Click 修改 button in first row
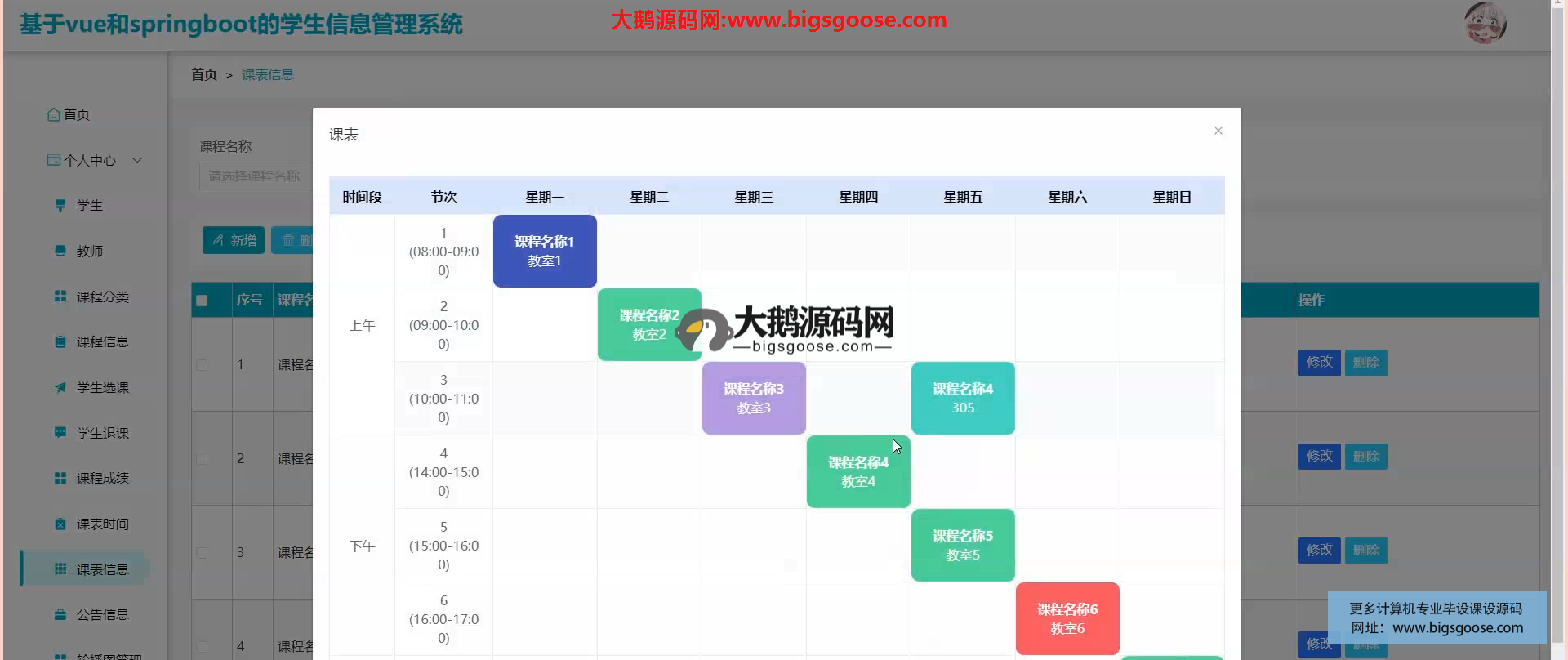Screen dimensions: 1568x660 tap(1319, 362)
